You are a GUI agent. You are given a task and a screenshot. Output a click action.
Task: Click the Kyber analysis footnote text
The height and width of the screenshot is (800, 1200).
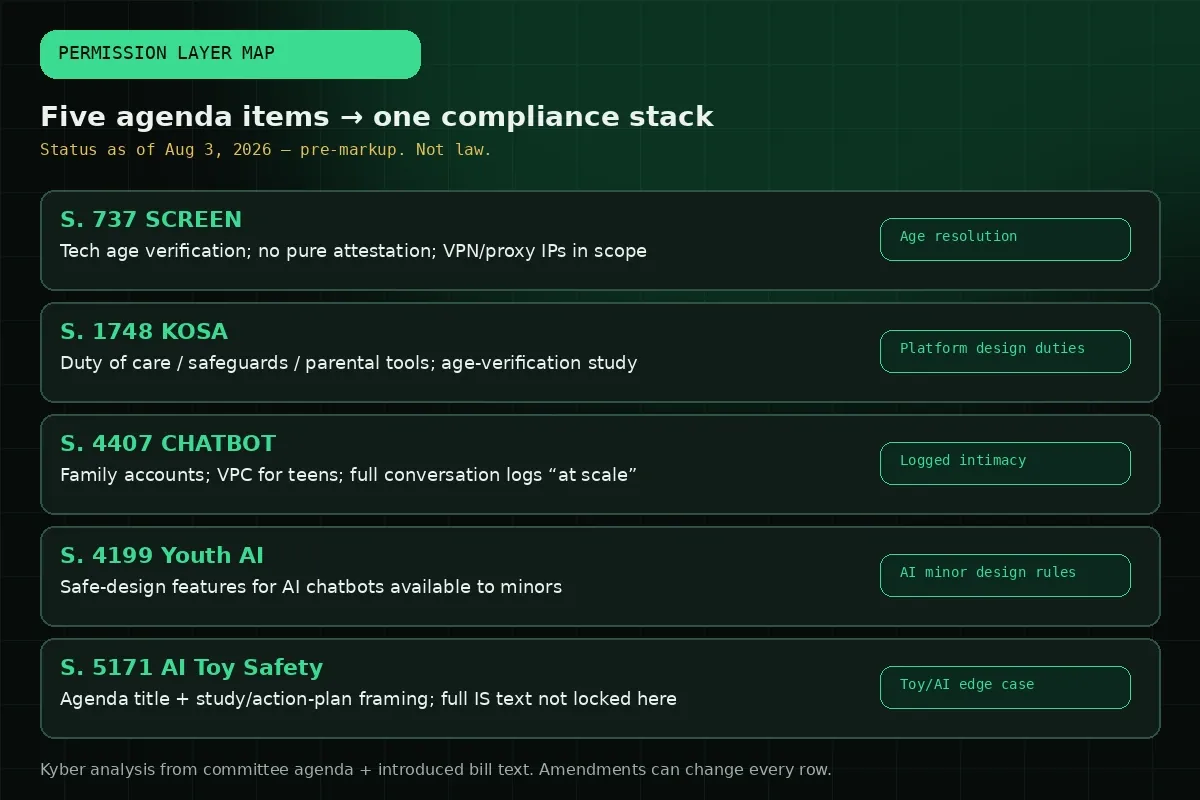[x=436, y=770]
